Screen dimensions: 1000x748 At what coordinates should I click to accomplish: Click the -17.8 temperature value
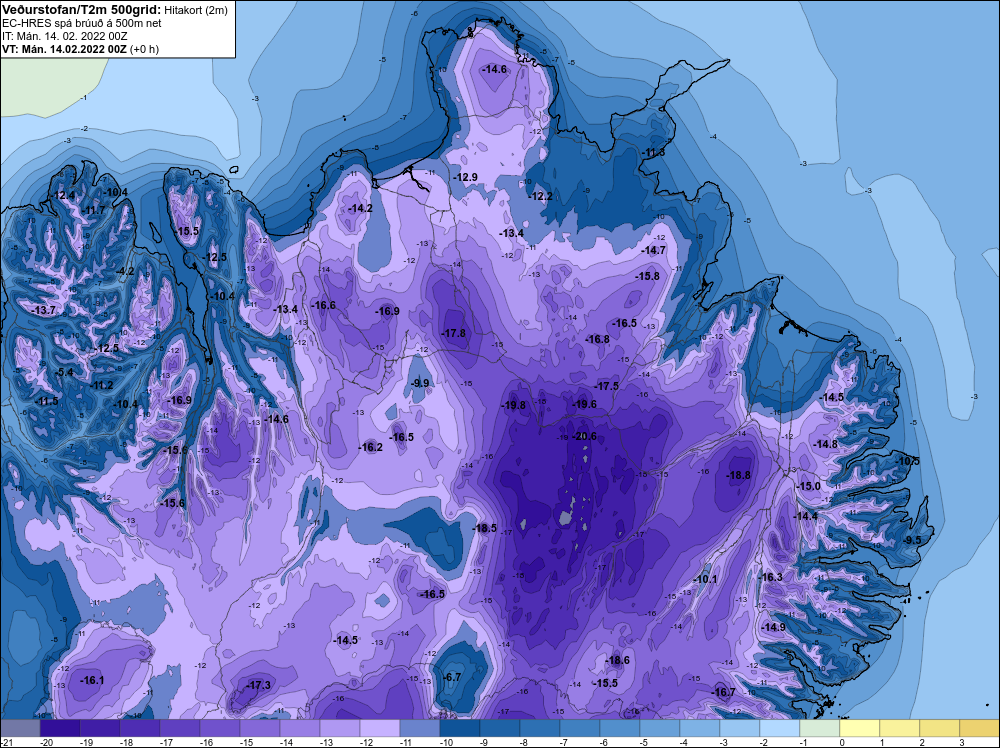pos(453,334)
